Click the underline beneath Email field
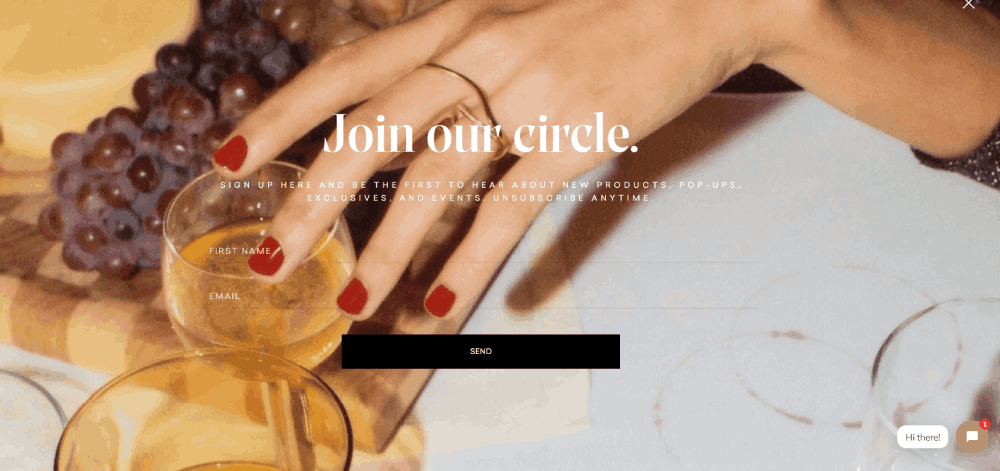Image resolution: width=1000 pixels, height=471 pixels. (x=483, y=308)
